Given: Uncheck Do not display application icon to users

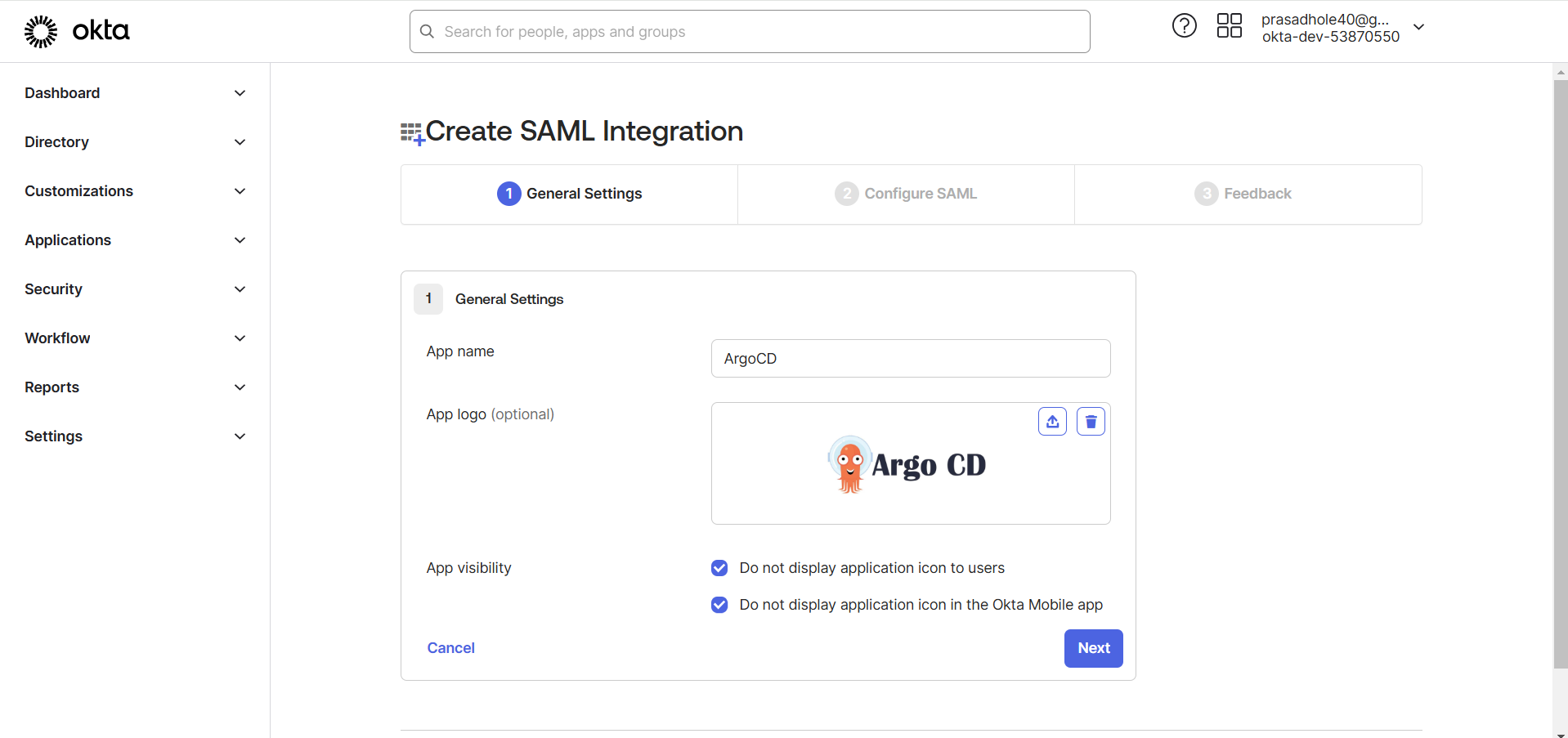Looking at the screenshot, I should point(719,568).
